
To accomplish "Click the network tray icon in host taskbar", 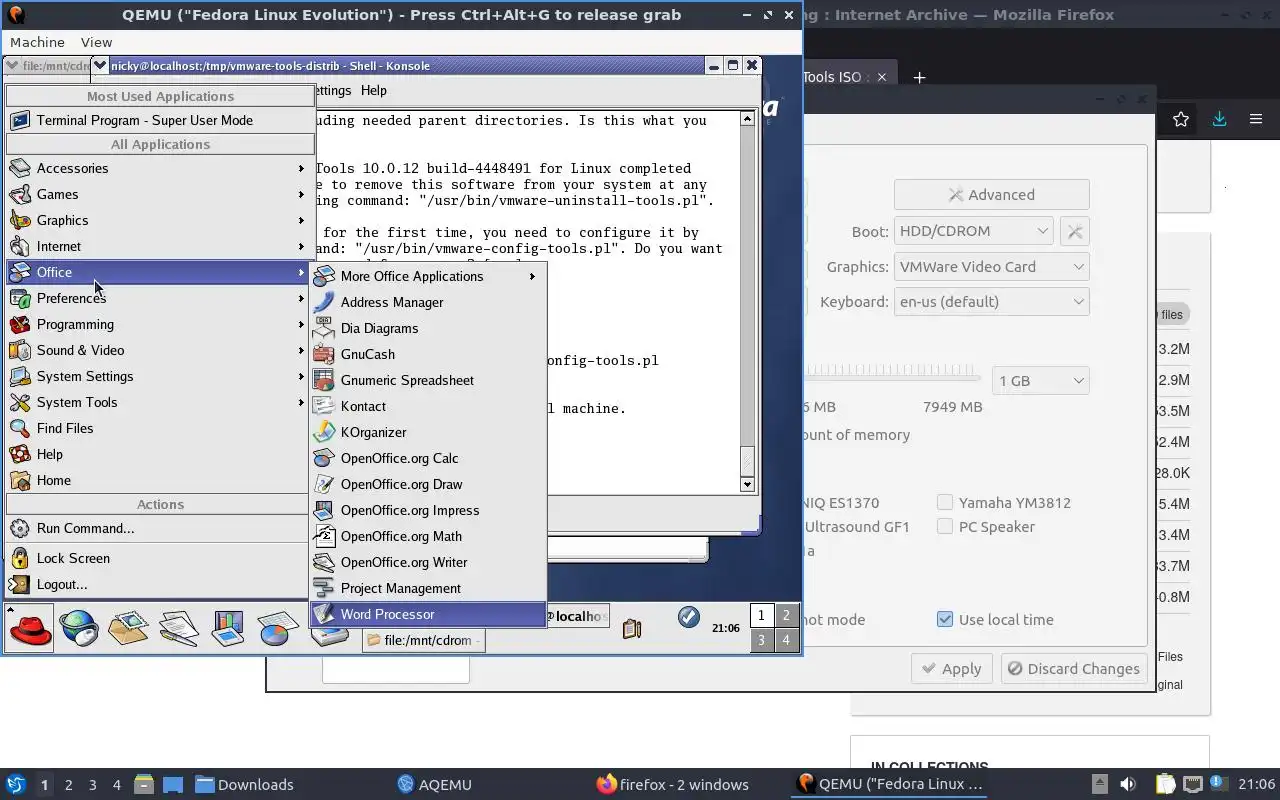I will [1192, 784].
